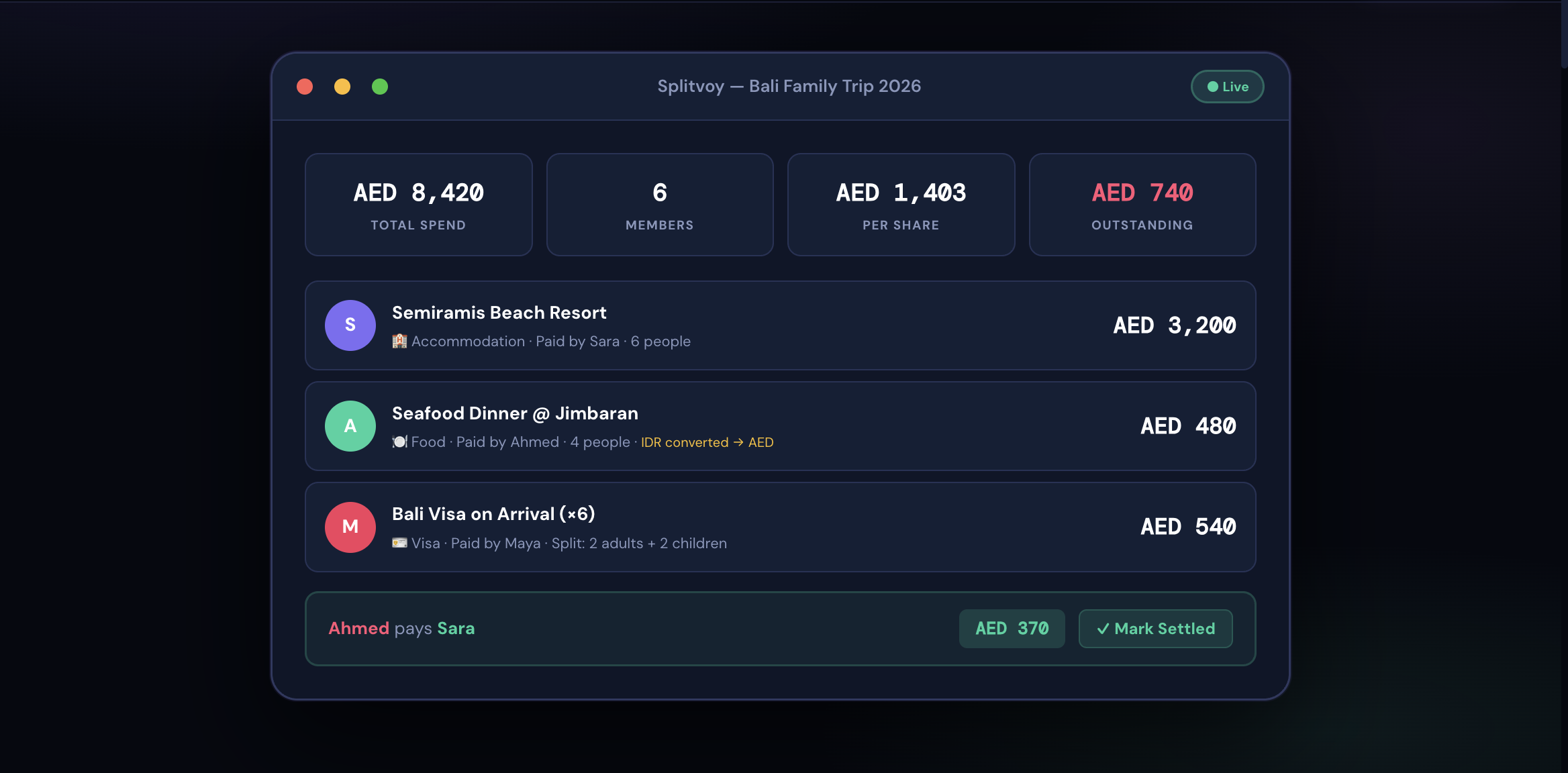Click Ahmed's green A avatar

350,426
